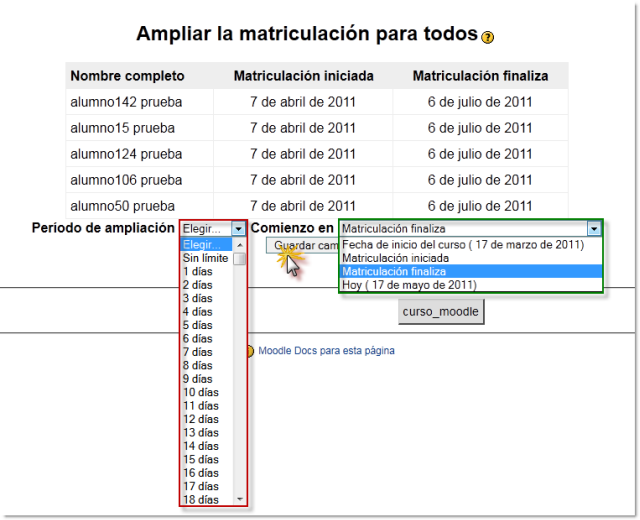Select 'Matriculación iniciada' start option
Viewport: 640px width, 520px height.
[x=398, y=258]
